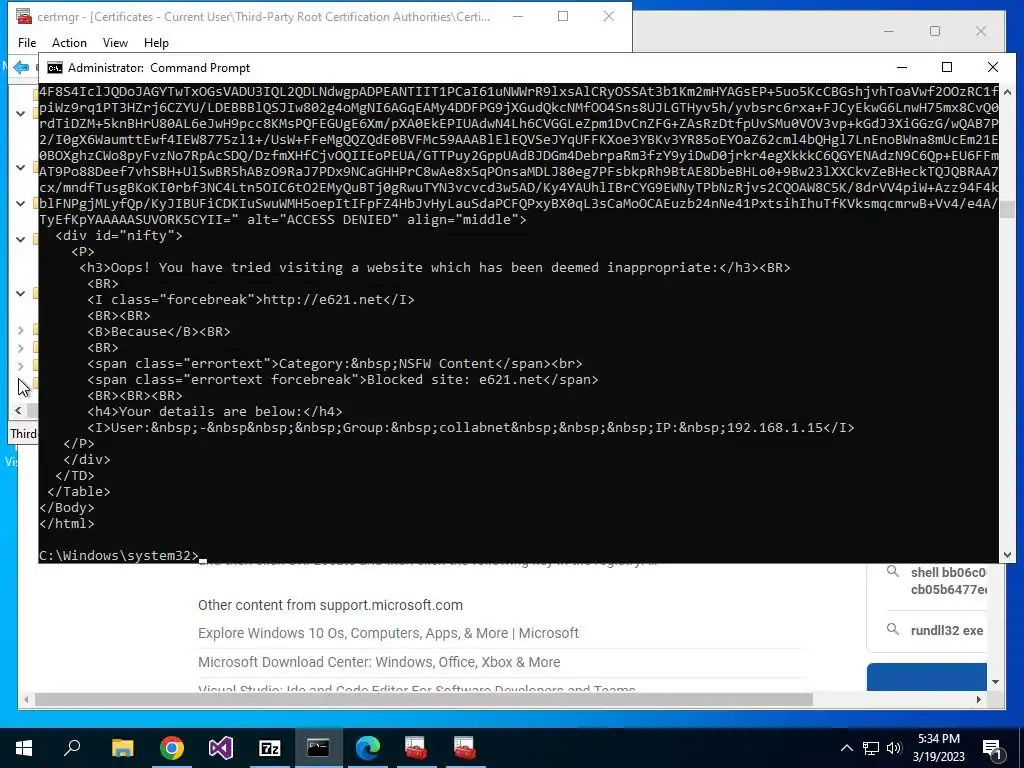Collapse the topmost expanded certmgr tree node

click(21, 113)
